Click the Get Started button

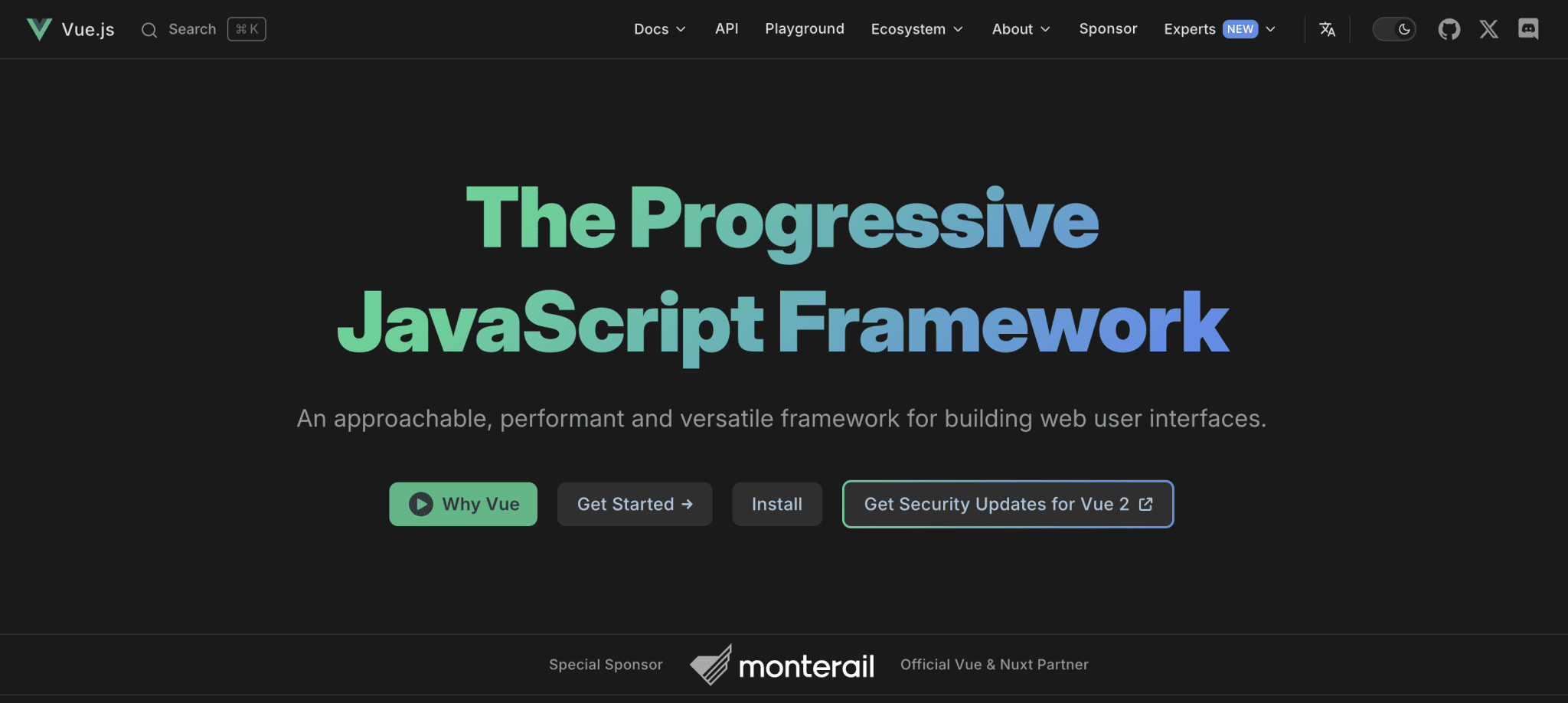[634, 504]
